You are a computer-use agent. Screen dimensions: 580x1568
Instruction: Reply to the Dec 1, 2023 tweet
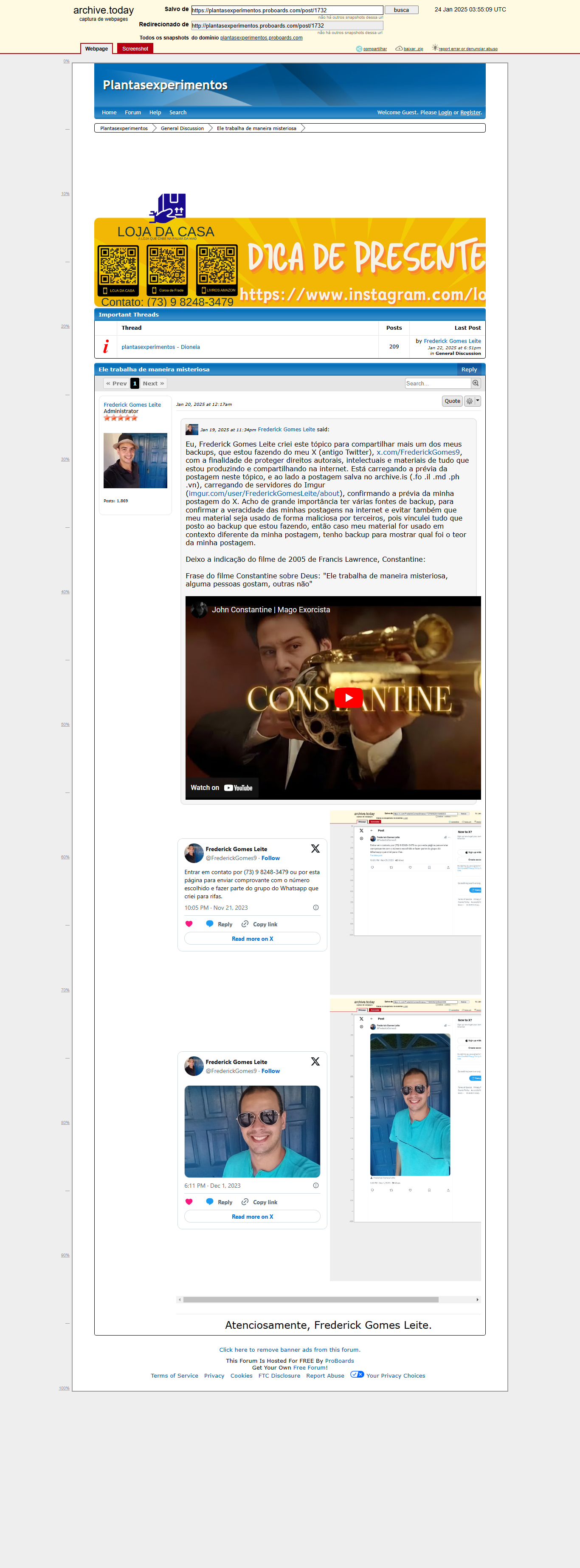[x=220, y=1202]
